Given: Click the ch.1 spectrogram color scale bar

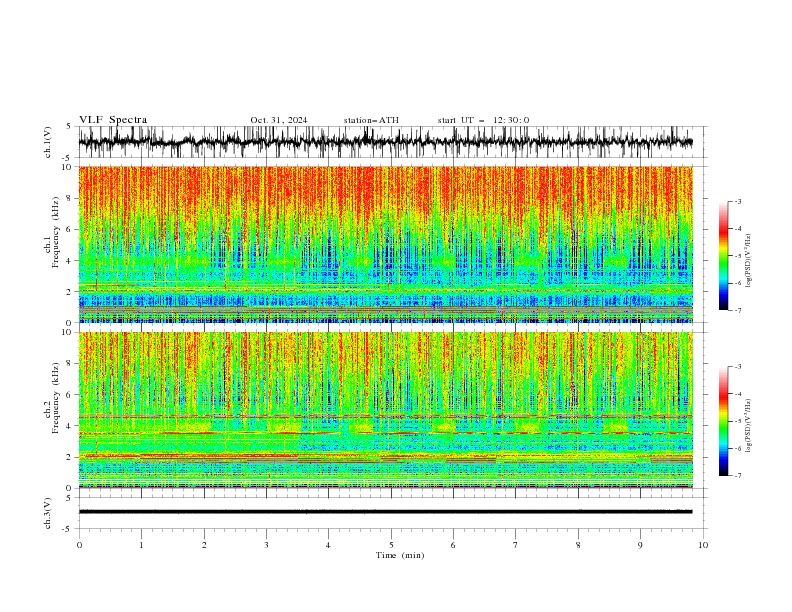Looking at the screenshot, I should tap(724, 256).
